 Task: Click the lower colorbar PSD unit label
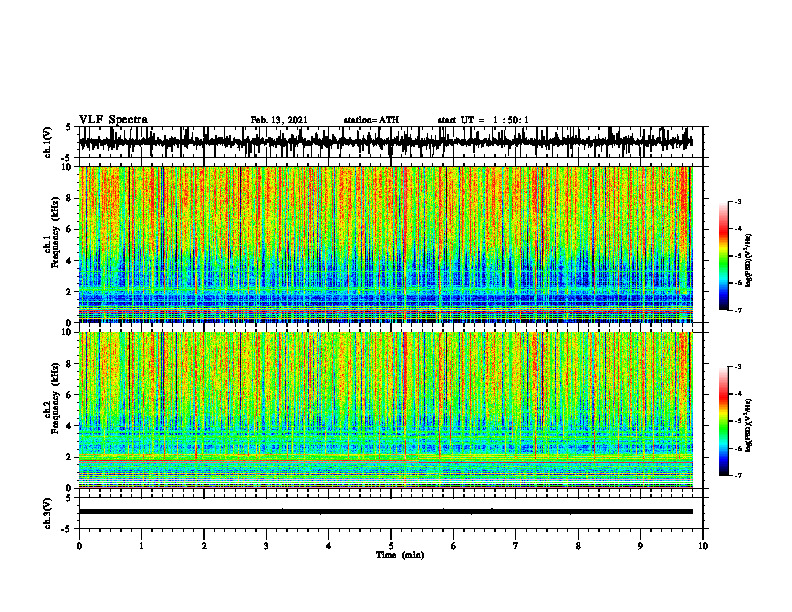coord(749,425)
